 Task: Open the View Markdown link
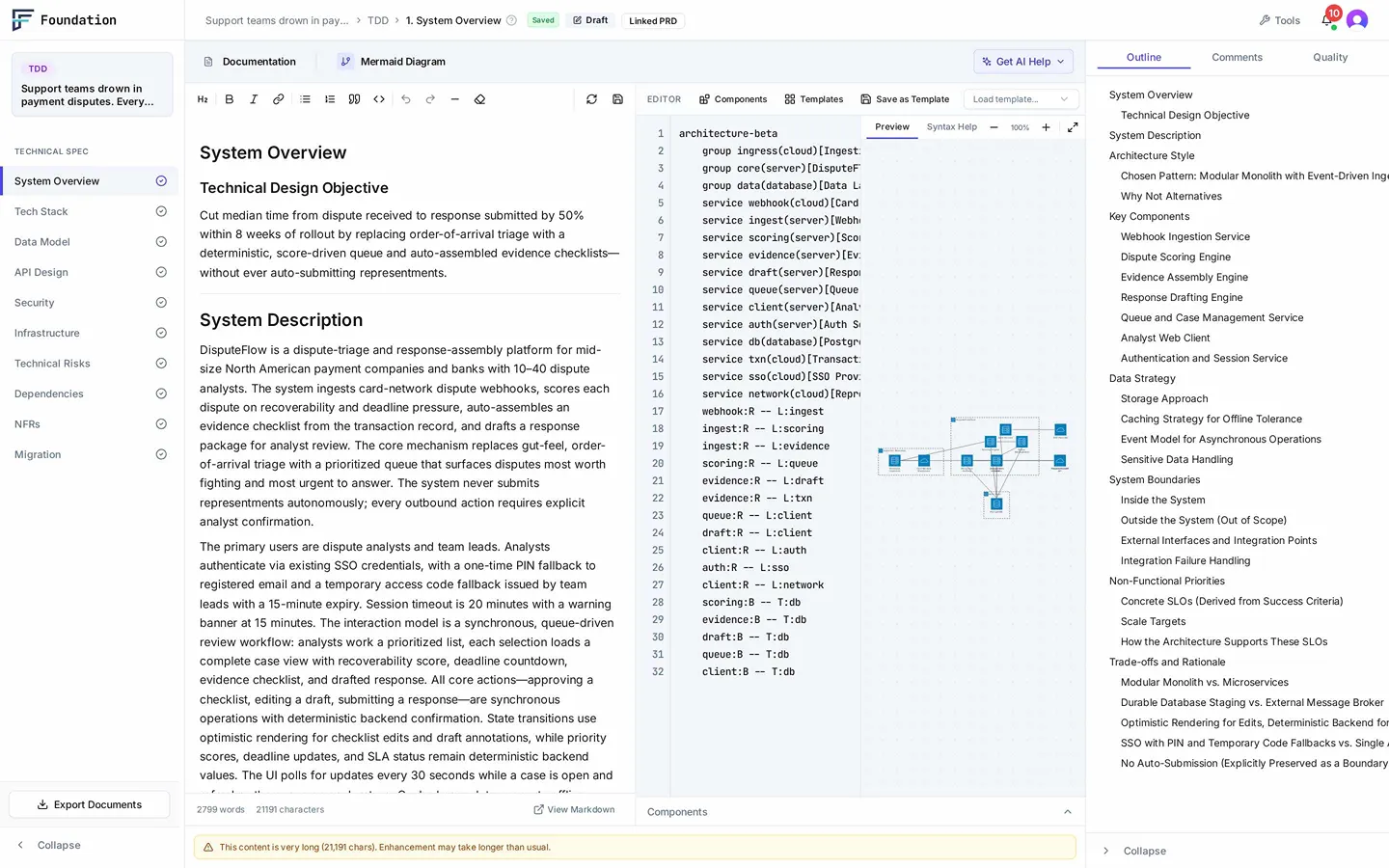(x=574, y=810)
